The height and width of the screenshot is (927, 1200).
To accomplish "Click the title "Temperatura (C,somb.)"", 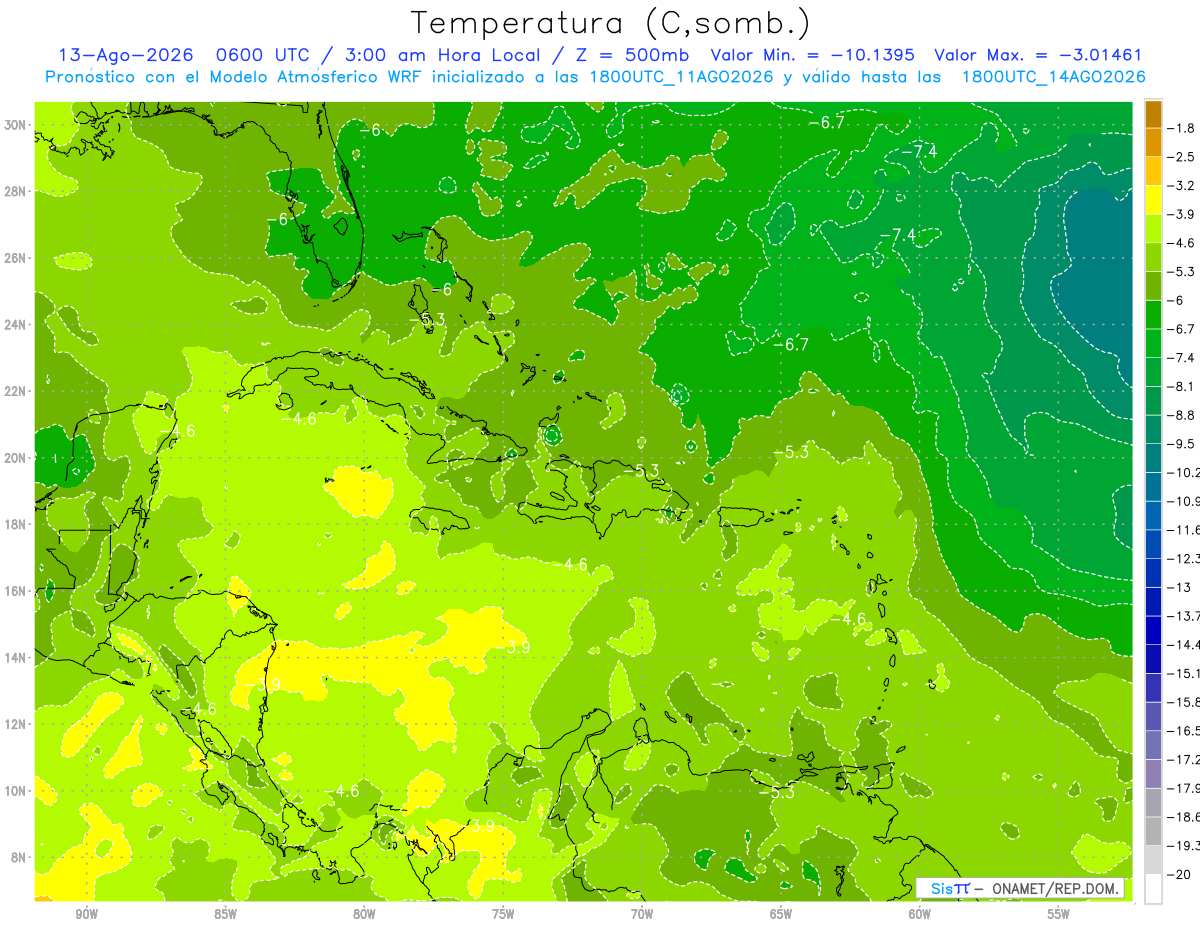I will (x=610, y=23).
